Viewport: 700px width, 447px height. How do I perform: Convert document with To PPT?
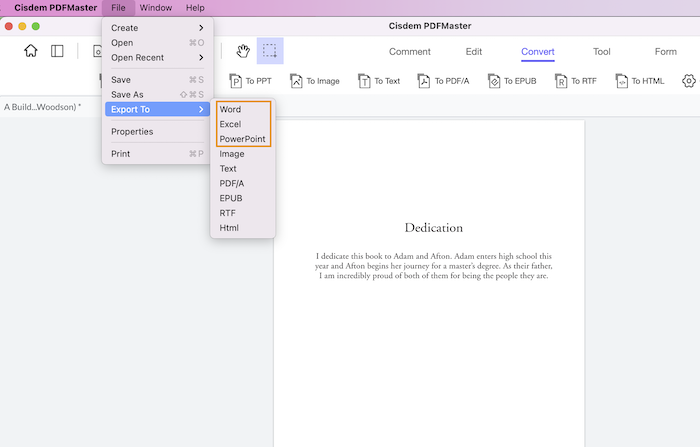tap(250, 81)
